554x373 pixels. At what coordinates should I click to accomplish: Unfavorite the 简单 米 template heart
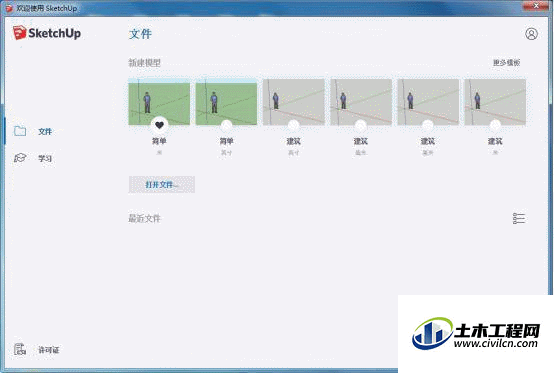pos(159,125)
